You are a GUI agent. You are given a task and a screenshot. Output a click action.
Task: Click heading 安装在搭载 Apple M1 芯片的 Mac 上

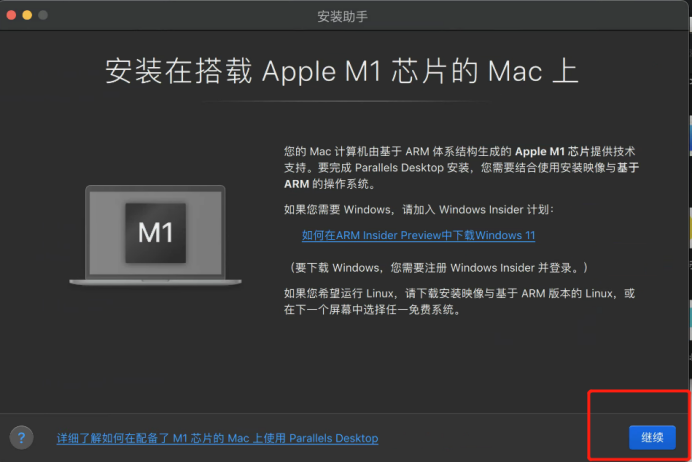pyautogui.click(x=342, y=71)
